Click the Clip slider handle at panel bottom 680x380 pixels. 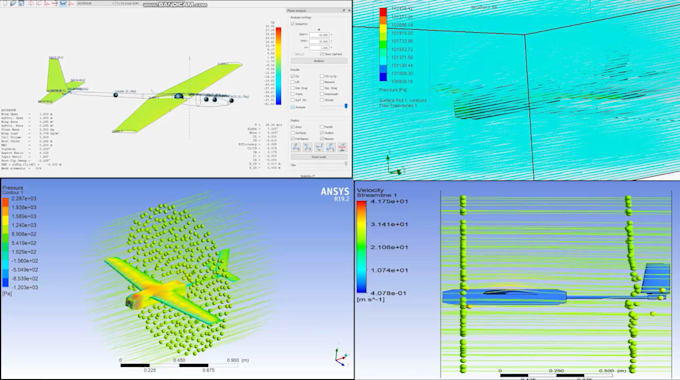(x=346, y=164)
